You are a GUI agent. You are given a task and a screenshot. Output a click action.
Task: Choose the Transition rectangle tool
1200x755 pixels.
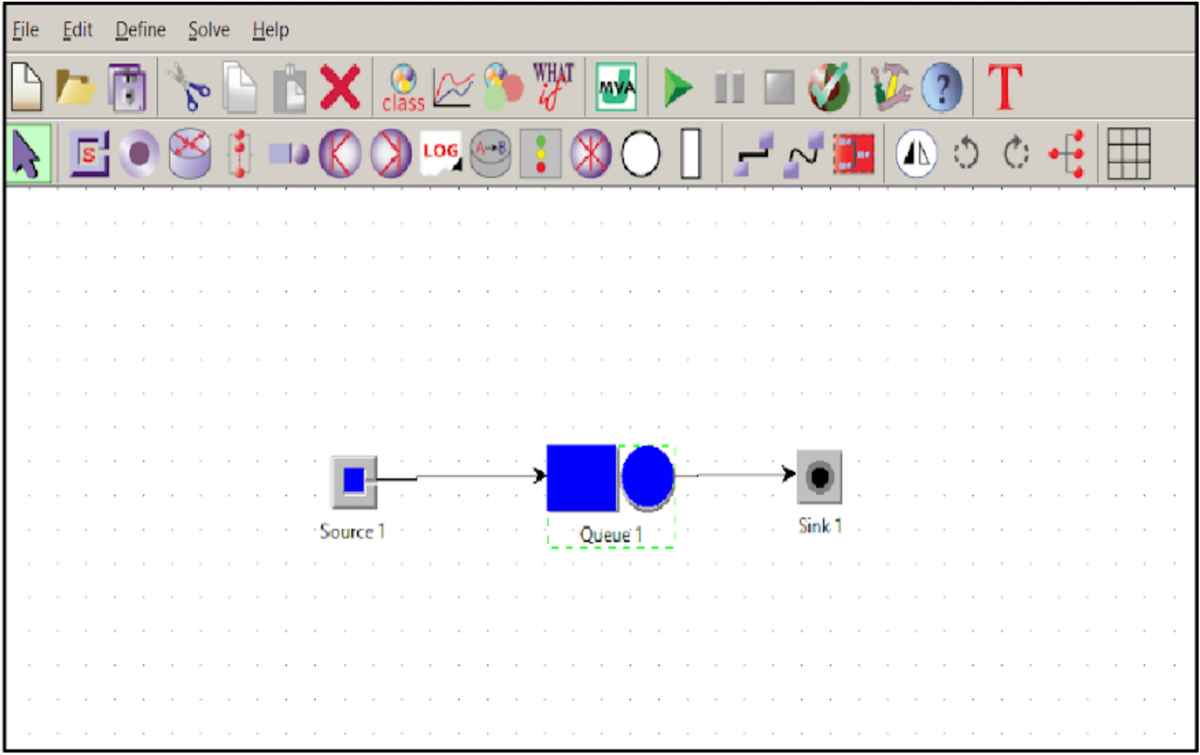(691, 155)
